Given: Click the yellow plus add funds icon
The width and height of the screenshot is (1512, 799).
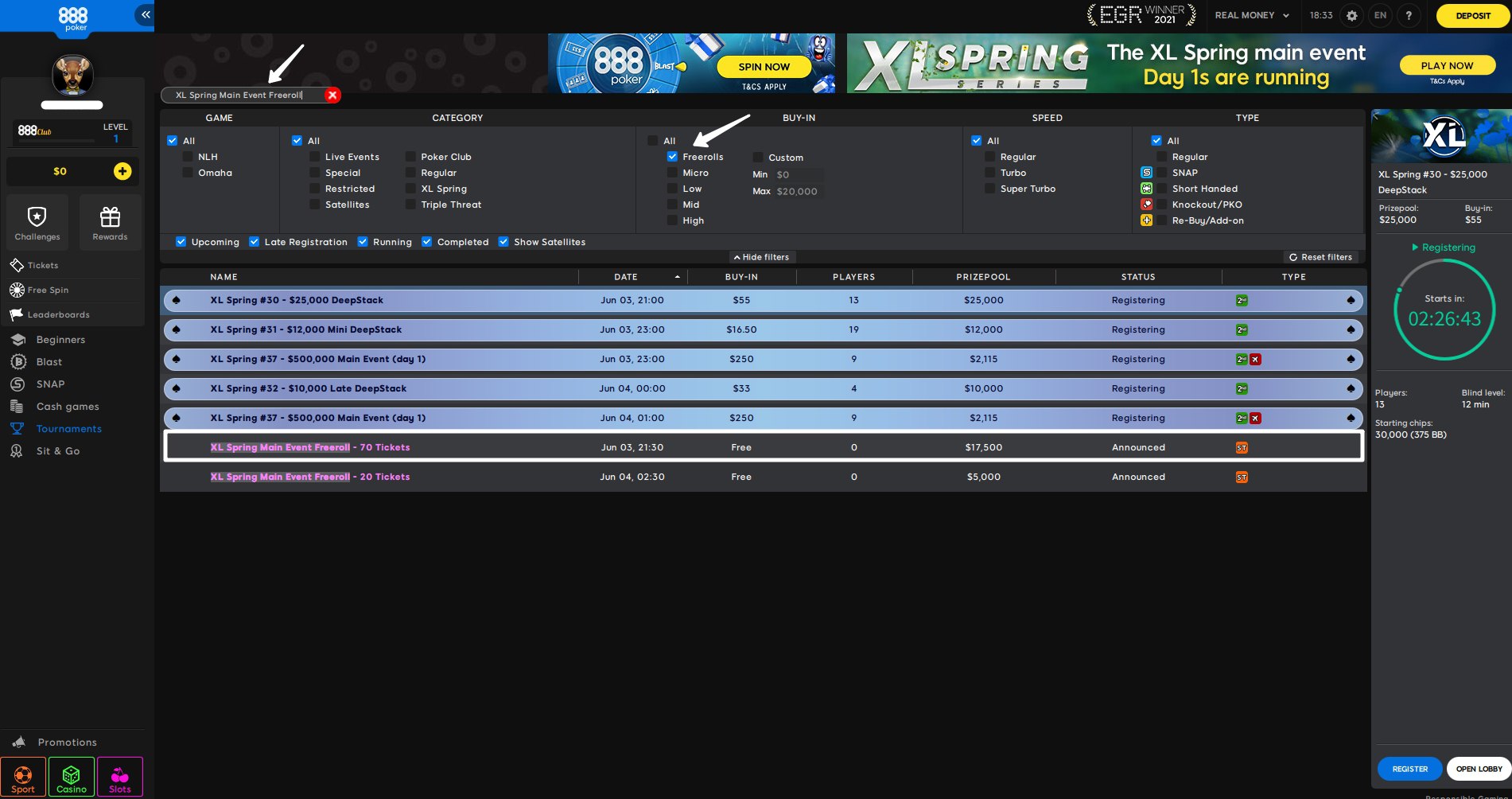Looking at the screenshot, I should click(122, 171).
